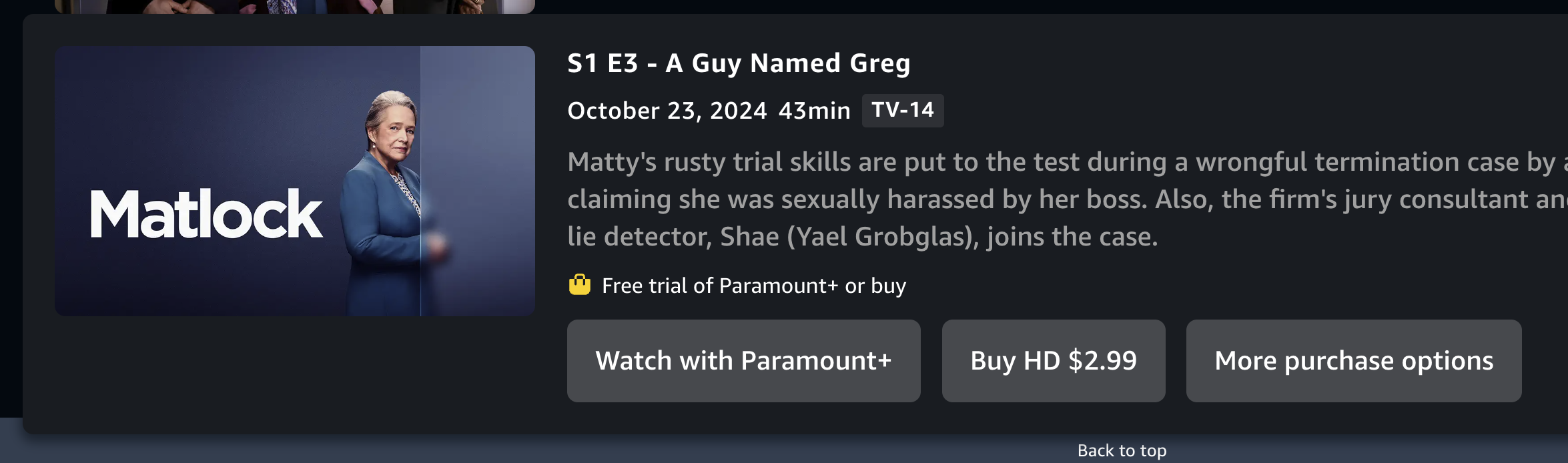Buy the episode in HD for $2.99
Screen dimensions: 1568x463
tap(1053, 361)
